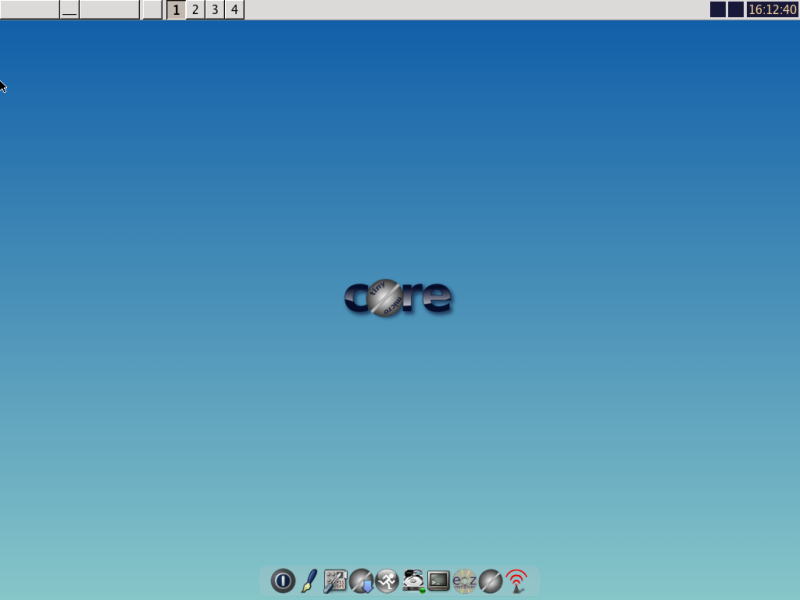Launch the editor using the paintbrush icon

311,580
